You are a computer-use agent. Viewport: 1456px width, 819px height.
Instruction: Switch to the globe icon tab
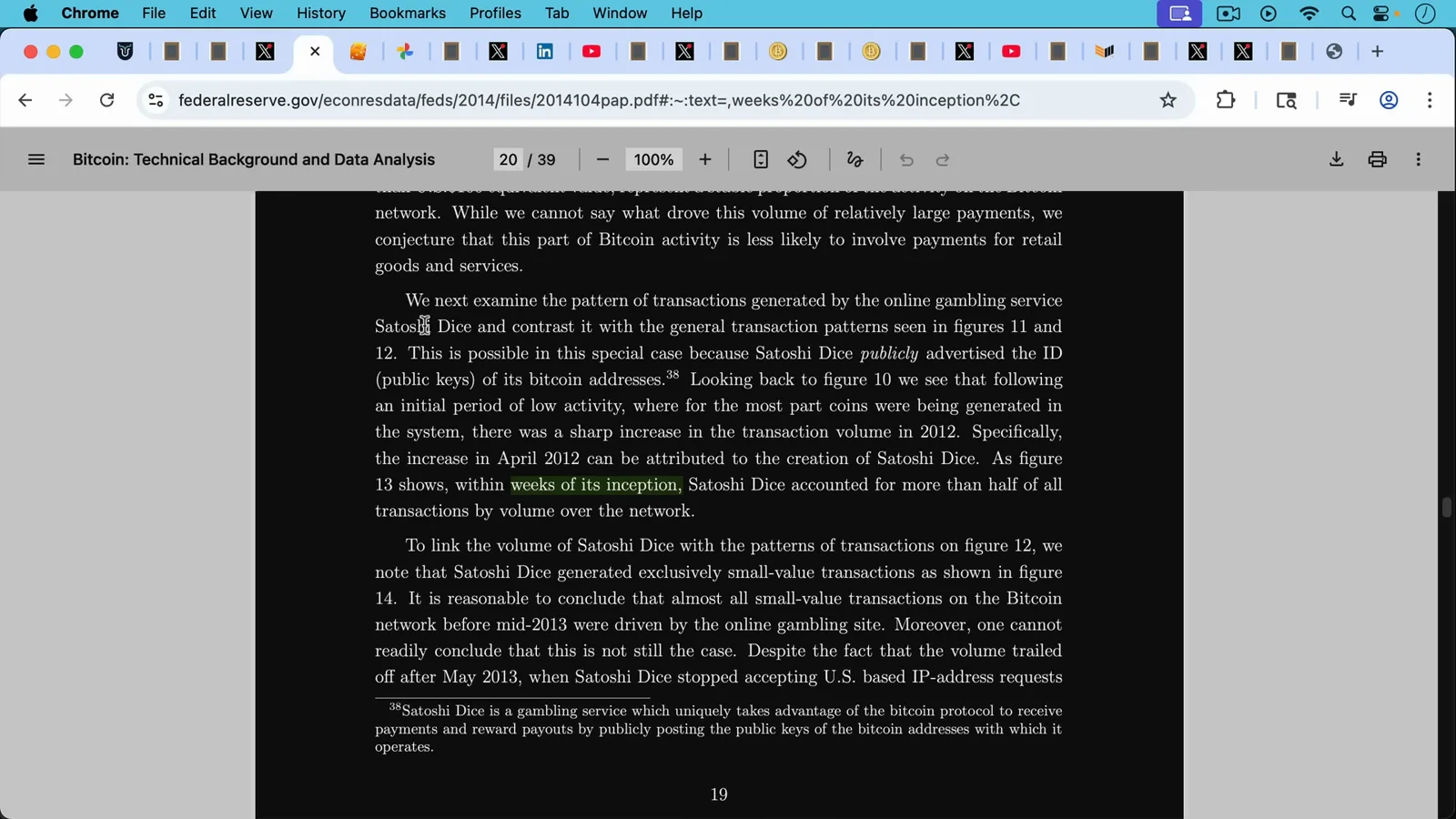(1334, 51)
